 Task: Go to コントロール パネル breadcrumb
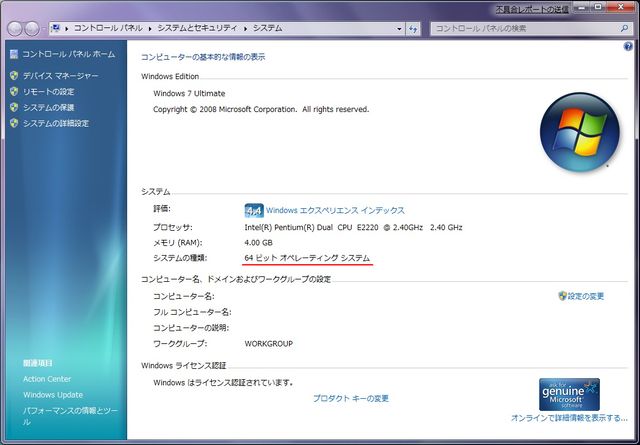108,28
